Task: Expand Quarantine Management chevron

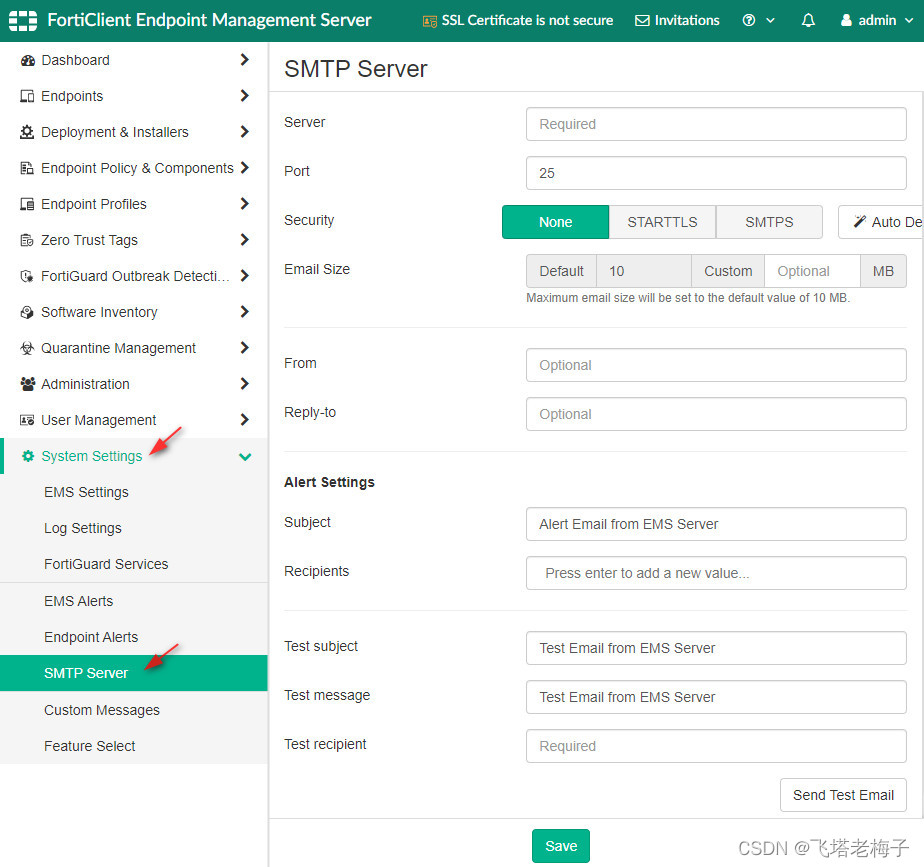Action: click(245, 347)
